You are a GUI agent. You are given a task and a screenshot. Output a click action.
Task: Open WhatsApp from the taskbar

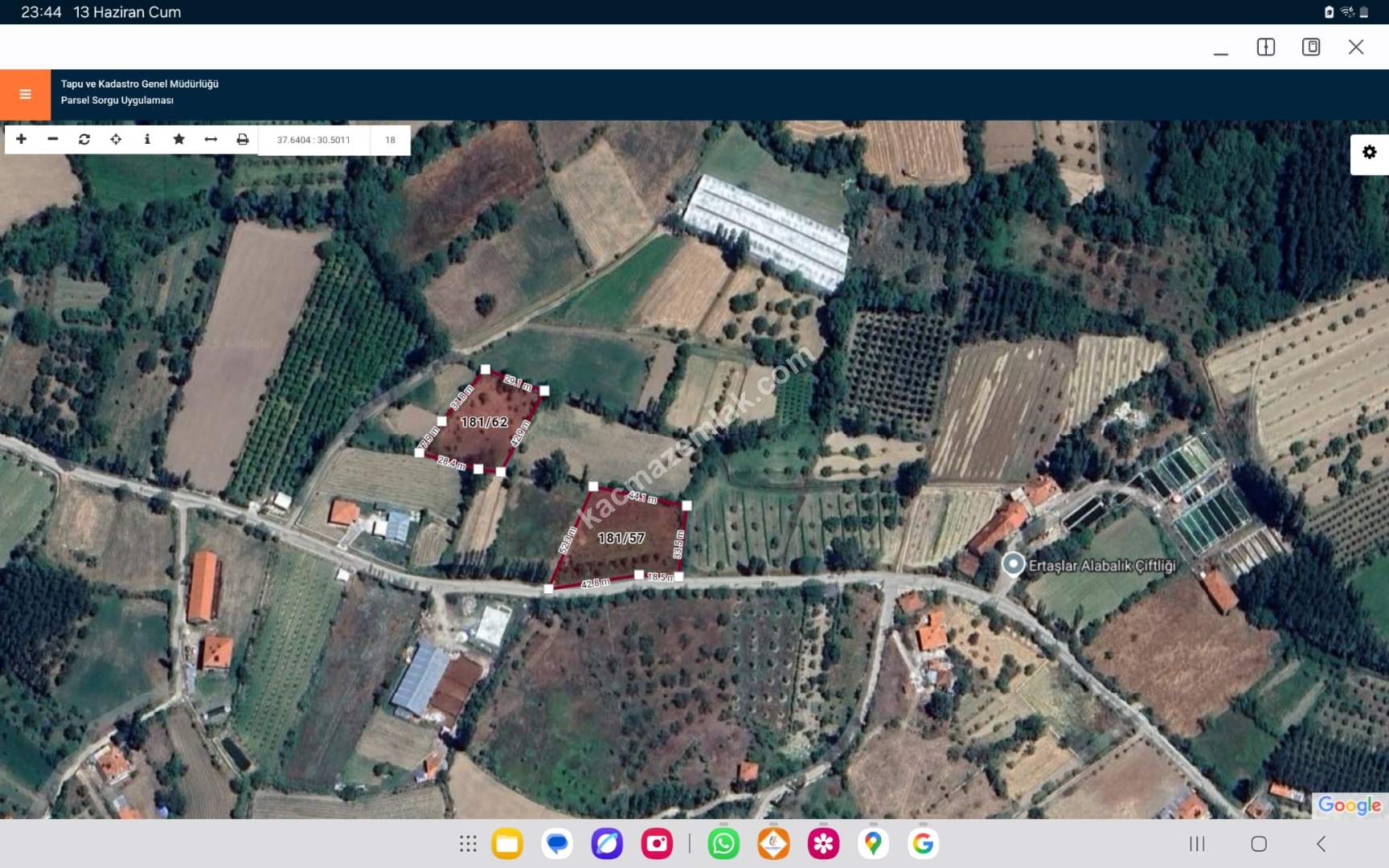pyautogui.click(x=723, y=843)
